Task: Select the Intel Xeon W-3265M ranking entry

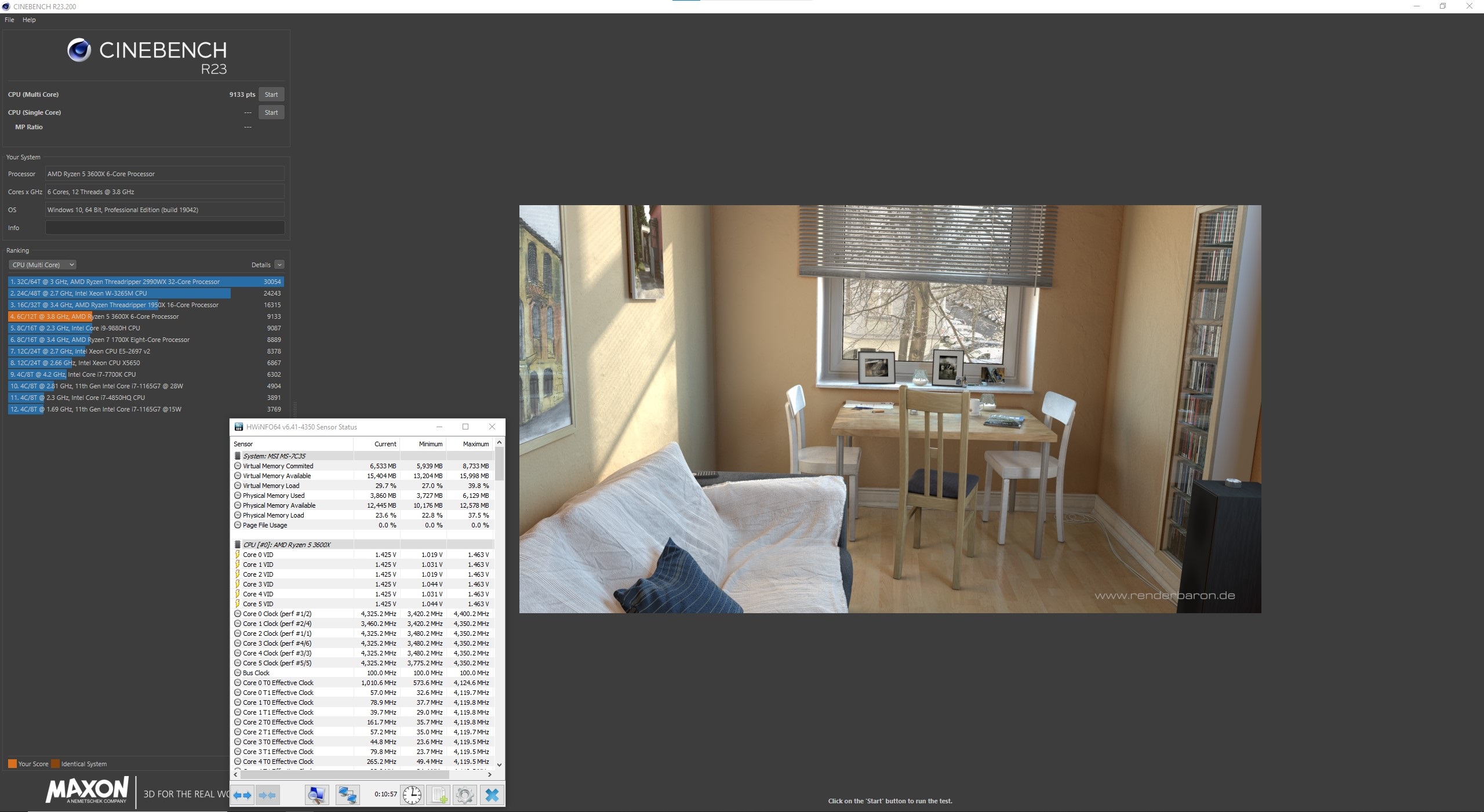Action: [x=146, y=293]
